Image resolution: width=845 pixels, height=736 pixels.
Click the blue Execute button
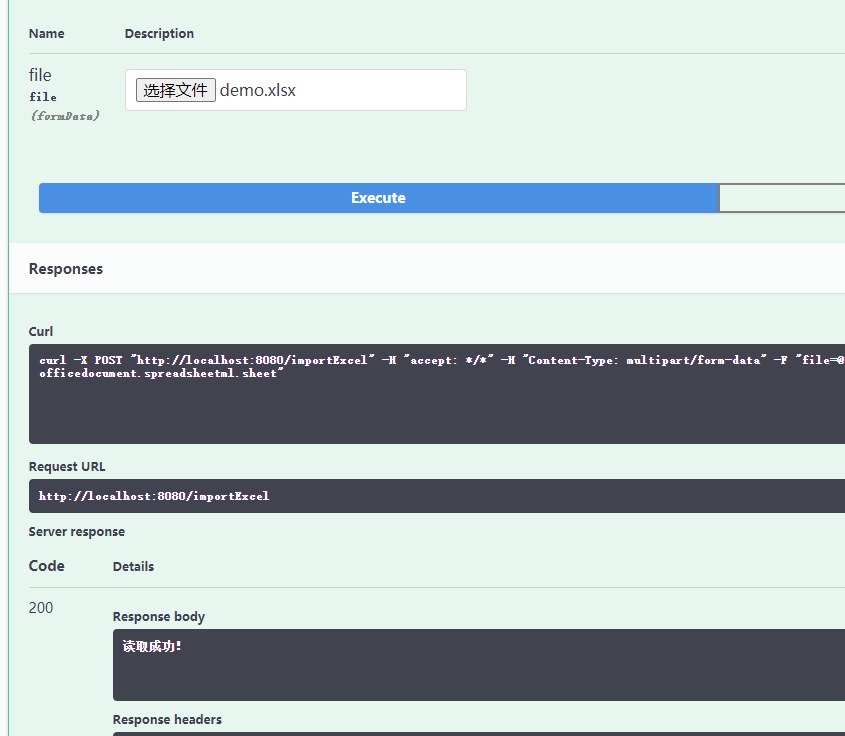378,198
